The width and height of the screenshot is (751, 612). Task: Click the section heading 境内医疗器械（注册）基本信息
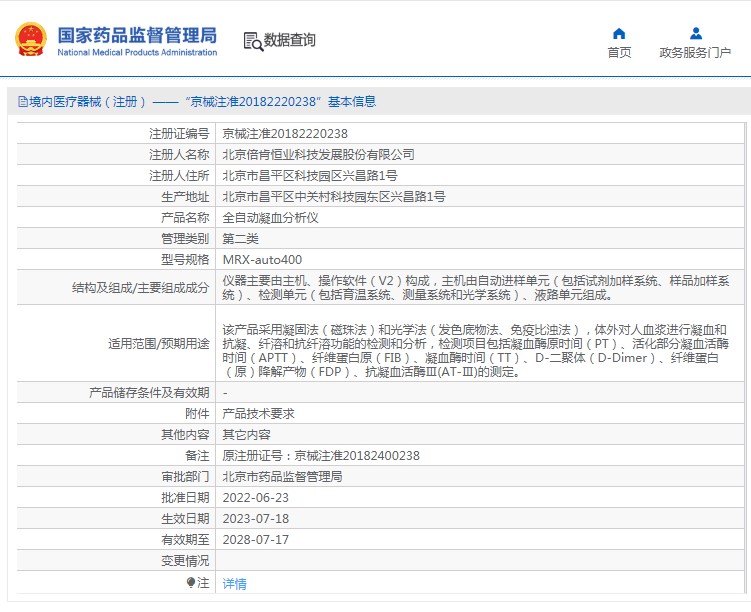coord(197,102)
